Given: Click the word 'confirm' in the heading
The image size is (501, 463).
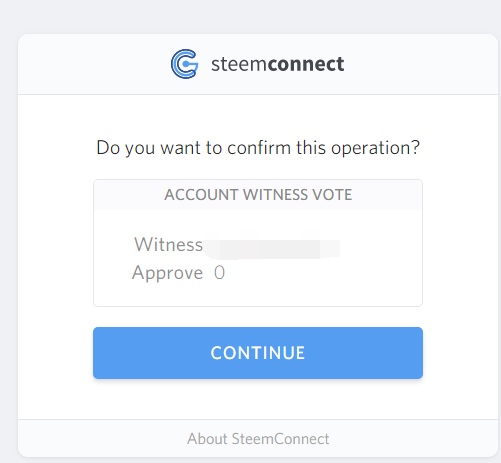Looking at the screenshot, I should coord(259,148).
